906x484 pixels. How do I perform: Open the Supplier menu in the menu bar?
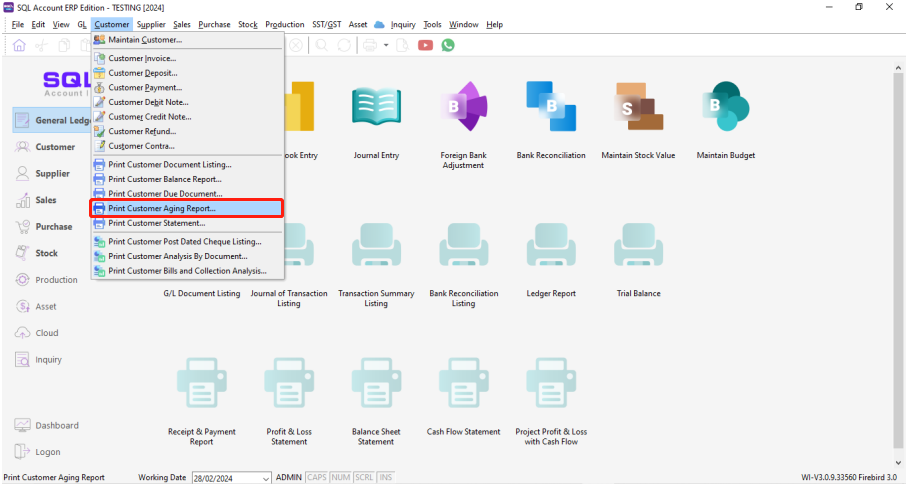[x=151, y=24]
